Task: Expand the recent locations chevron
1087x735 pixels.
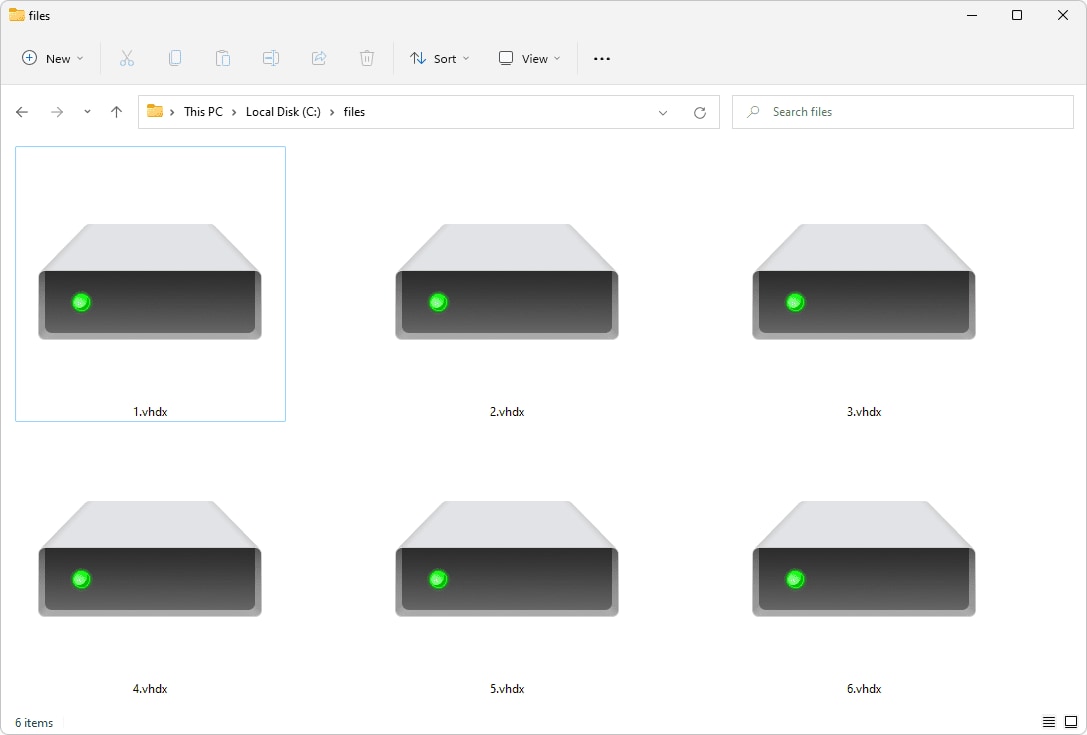Action: [x=87, y=111]
